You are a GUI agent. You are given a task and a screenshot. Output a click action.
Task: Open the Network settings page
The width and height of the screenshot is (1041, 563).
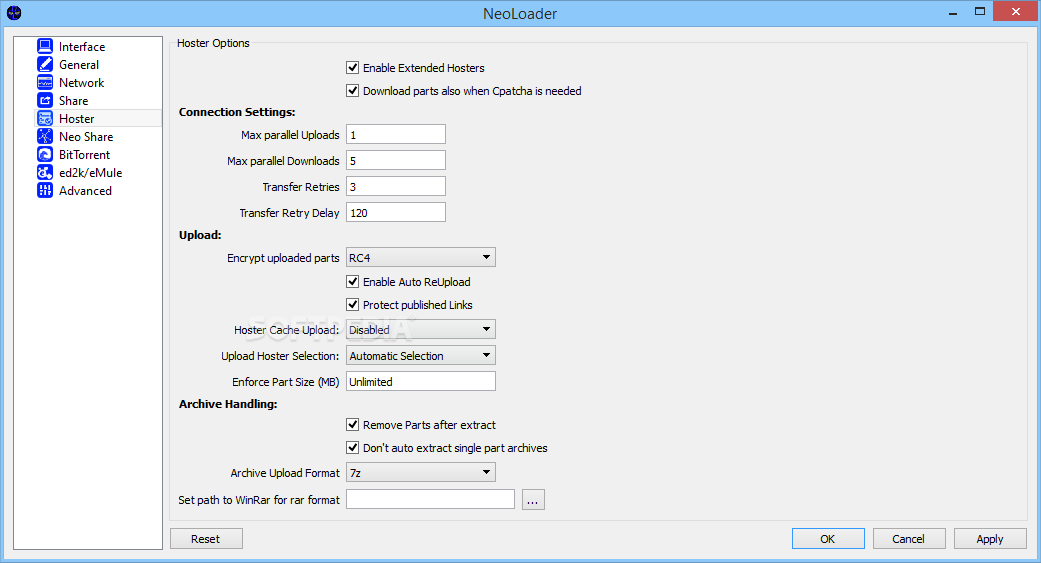(81, 82)
